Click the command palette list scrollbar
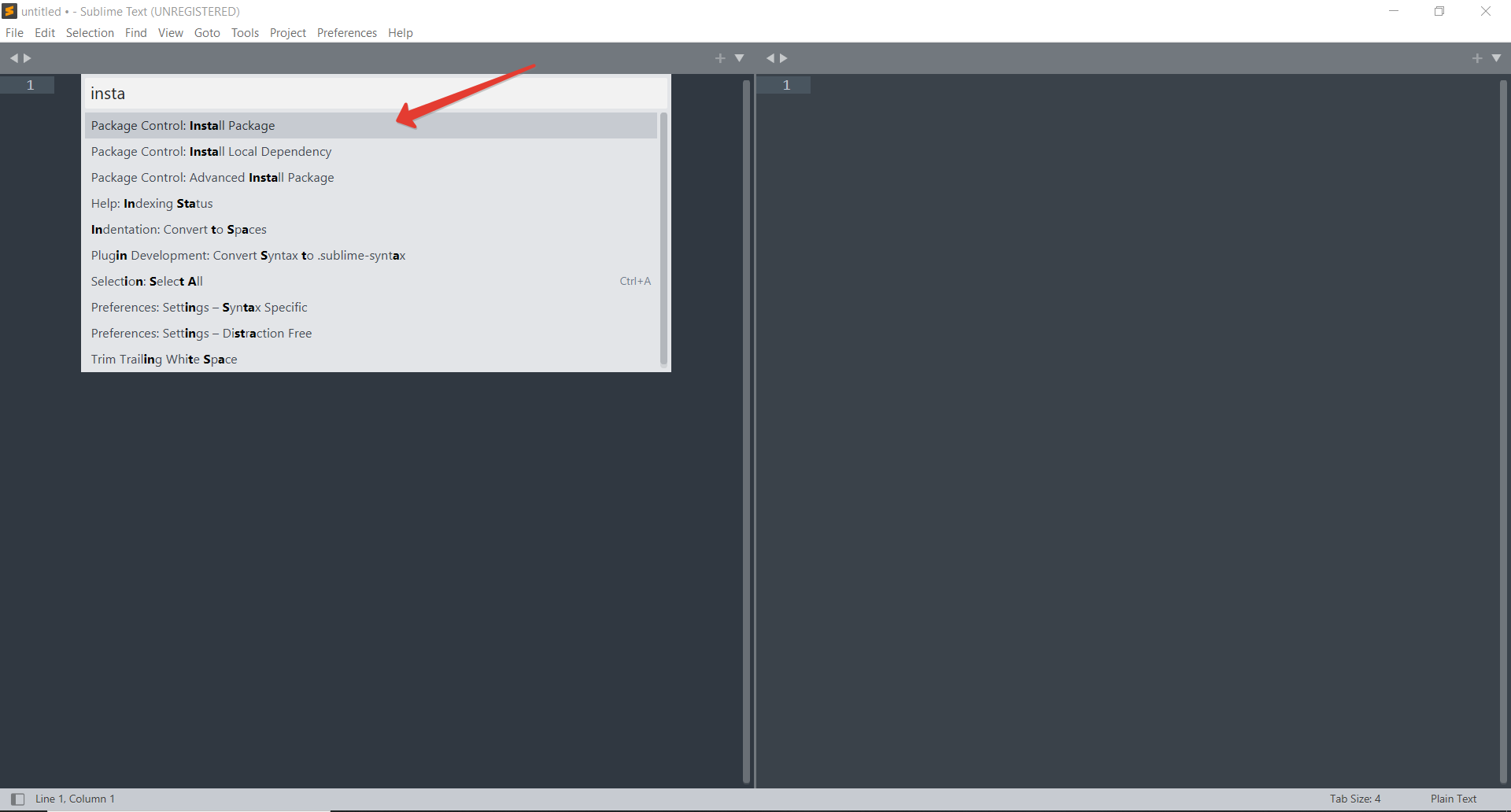 [x=663, y=239]
